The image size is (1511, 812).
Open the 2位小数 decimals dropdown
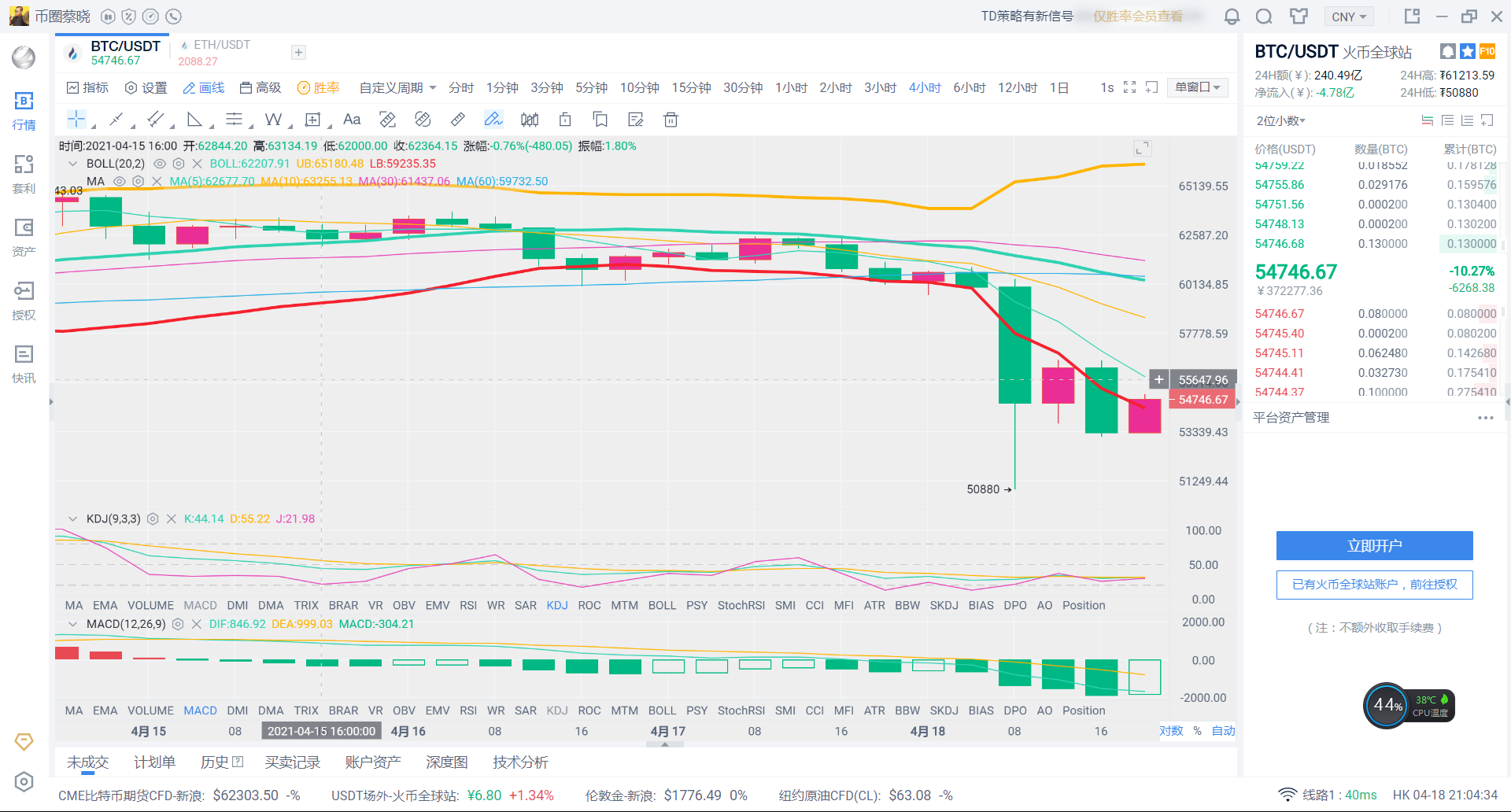pyautogui.click(x=1280, y=120)
